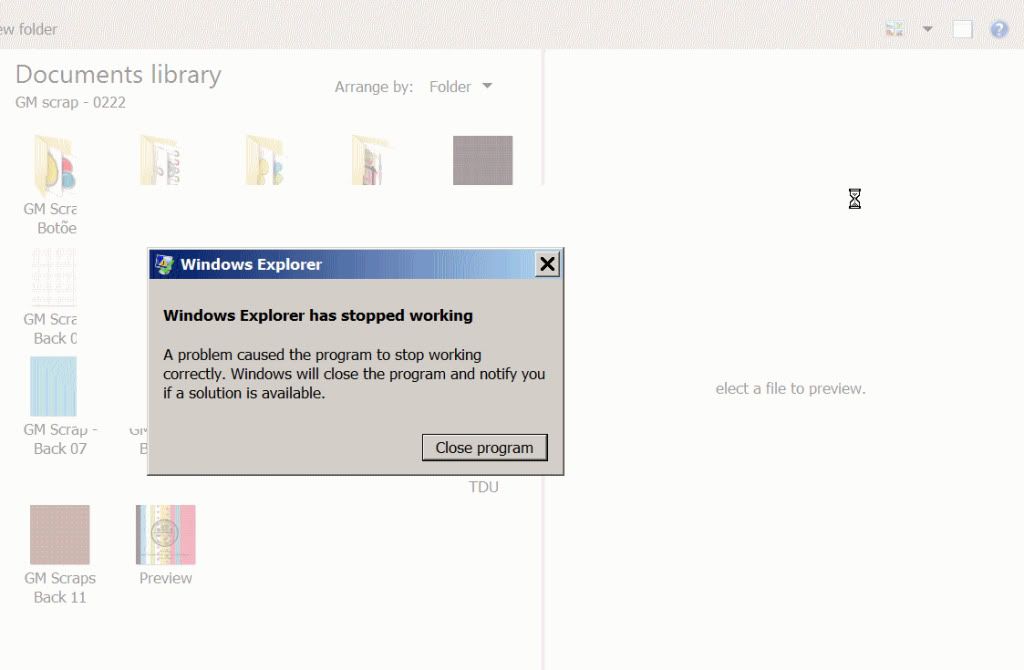Screen dimensions: 1024x670
Task: Click the Help question mark icon
Action: coord(998,28)
